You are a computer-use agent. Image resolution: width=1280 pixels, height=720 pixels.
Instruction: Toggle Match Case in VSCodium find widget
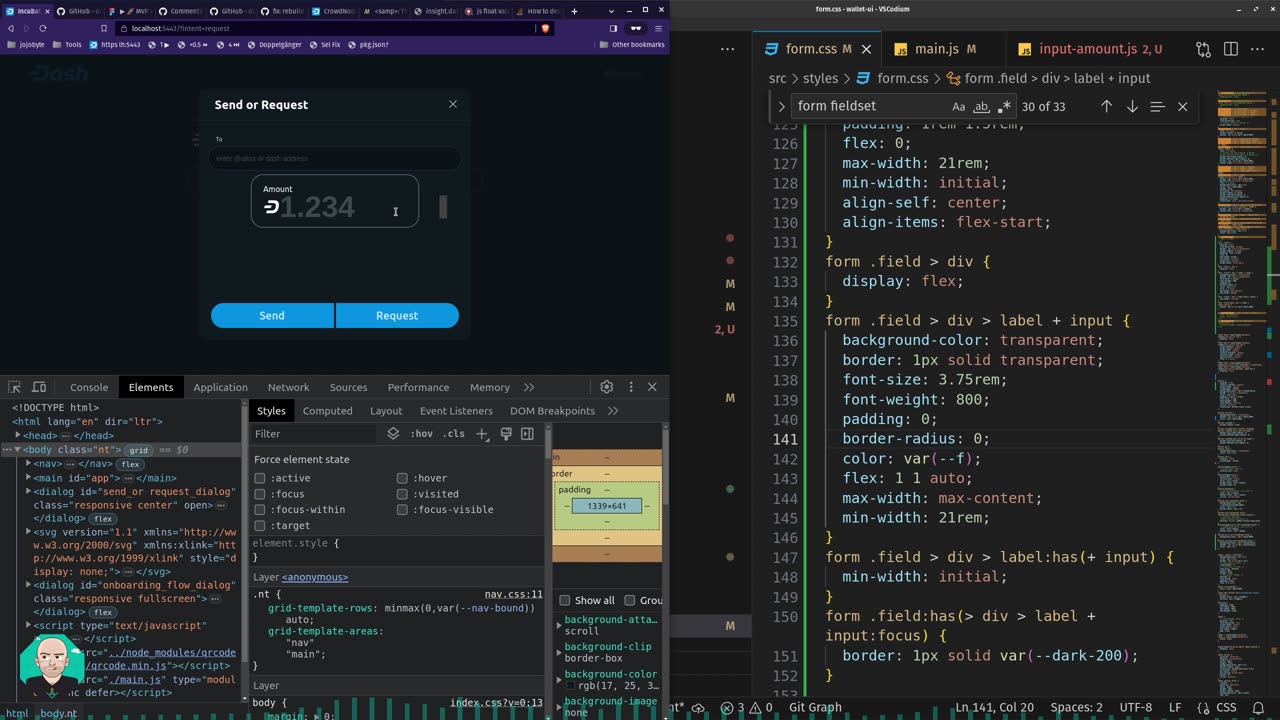click(x=958, y=106)
